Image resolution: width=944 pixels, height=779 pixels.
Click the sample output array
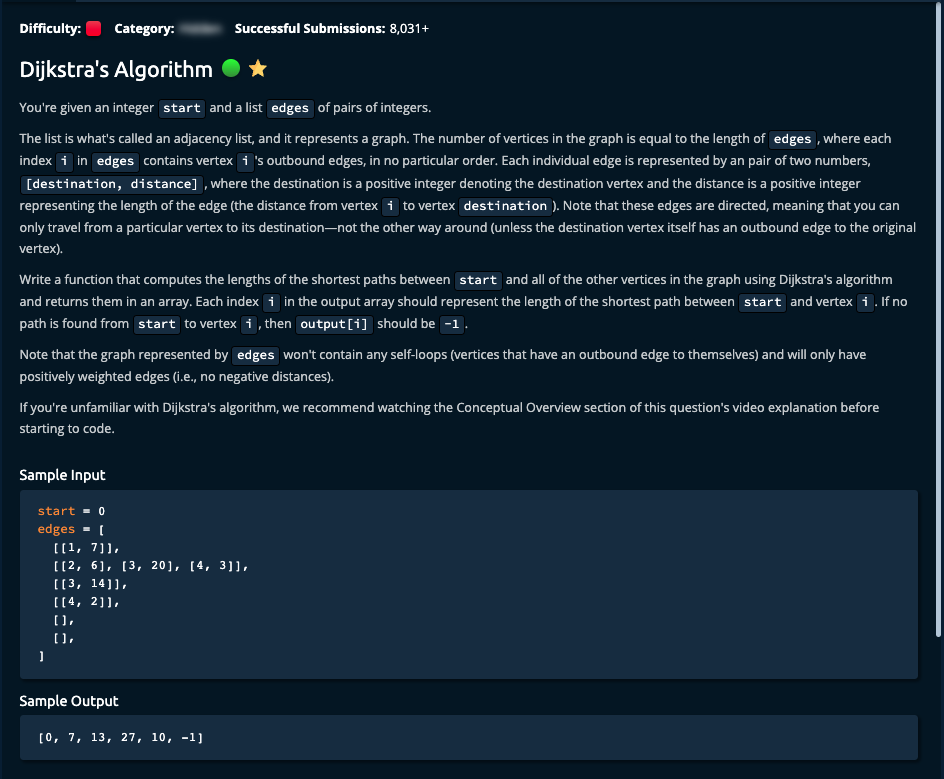point(120,738)
